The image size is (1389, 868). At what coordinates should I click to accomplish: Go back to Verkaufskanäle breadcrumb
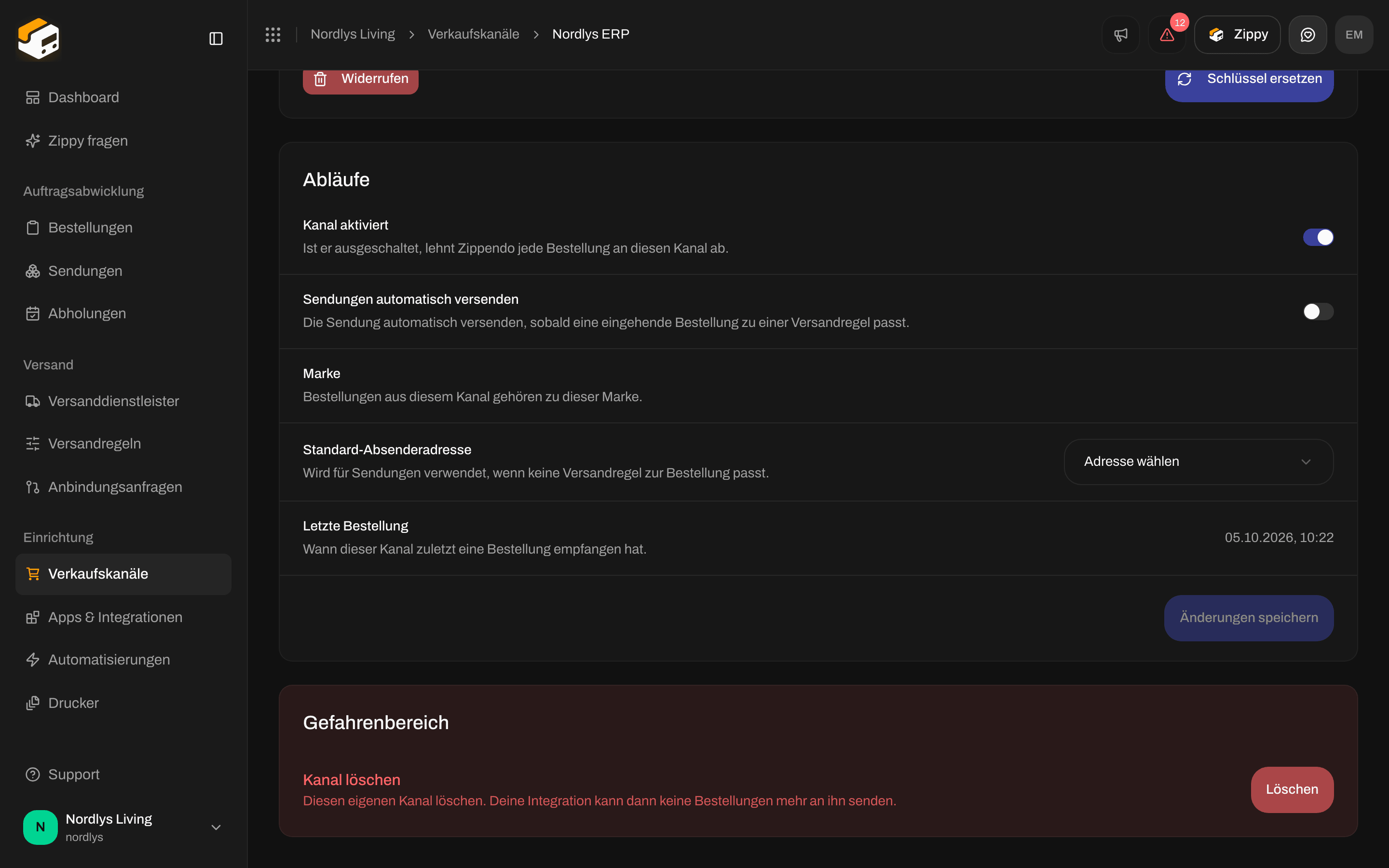[474, 34]
